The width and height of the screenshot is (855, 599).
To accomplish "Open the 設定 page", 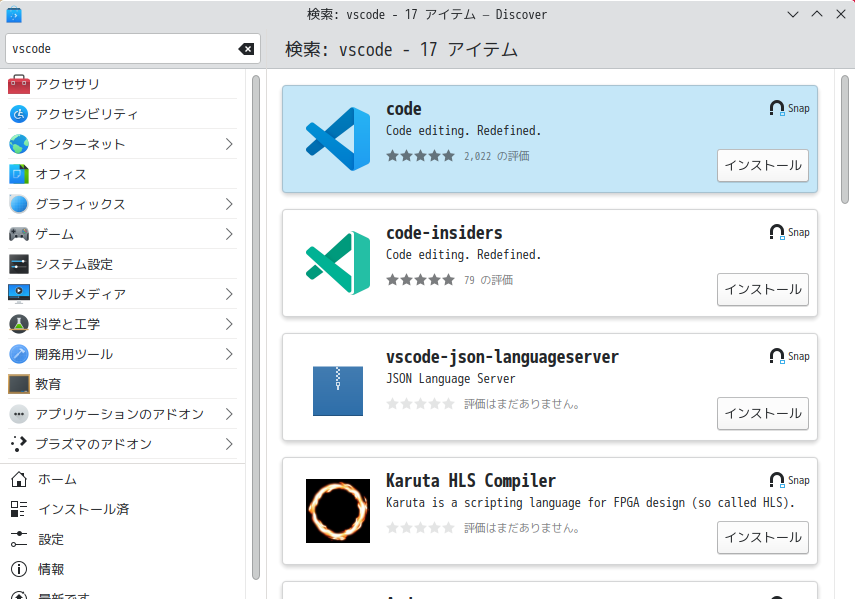I will pos(123,539).
